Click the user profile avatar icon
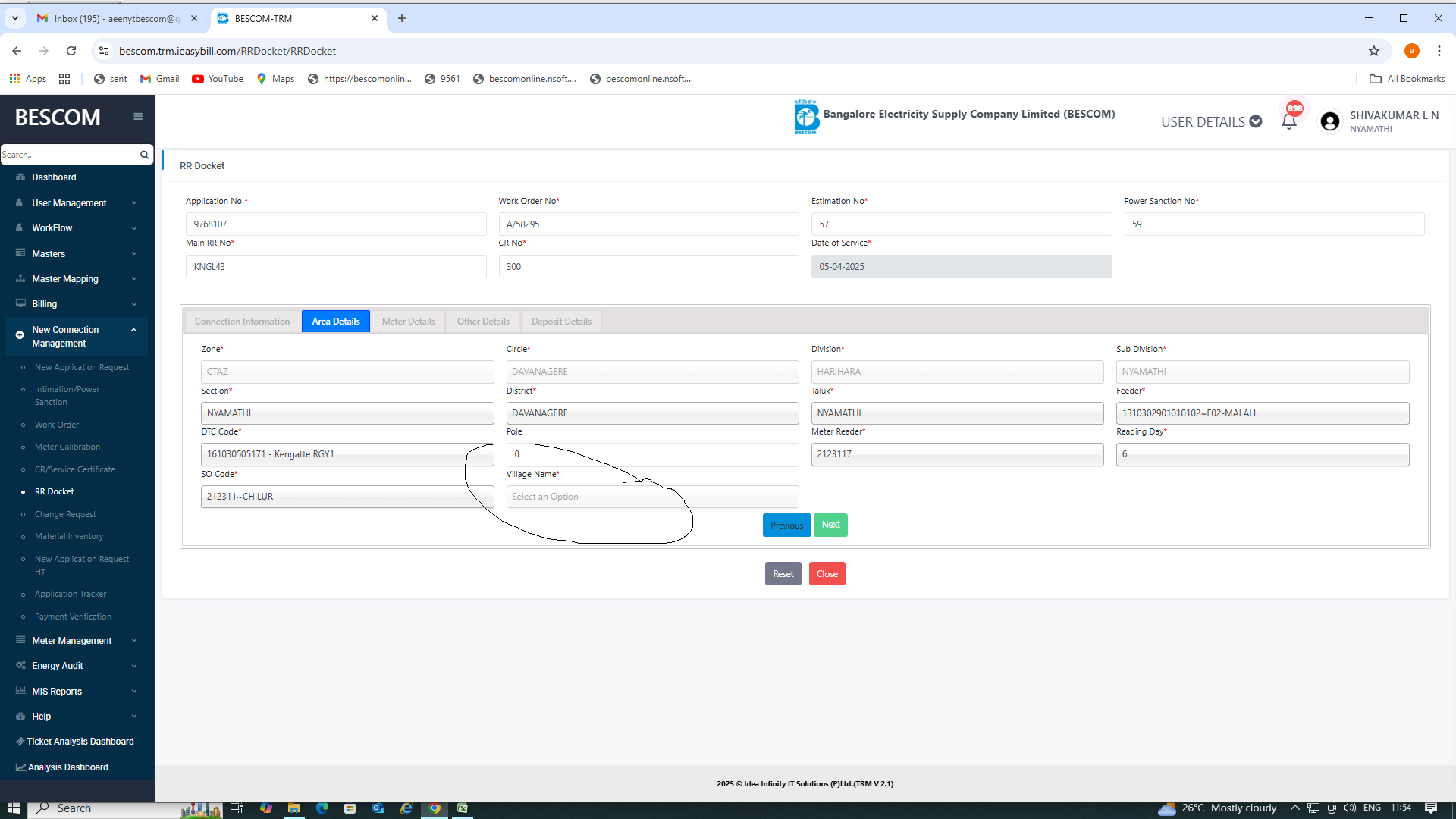 point(1329,121)
